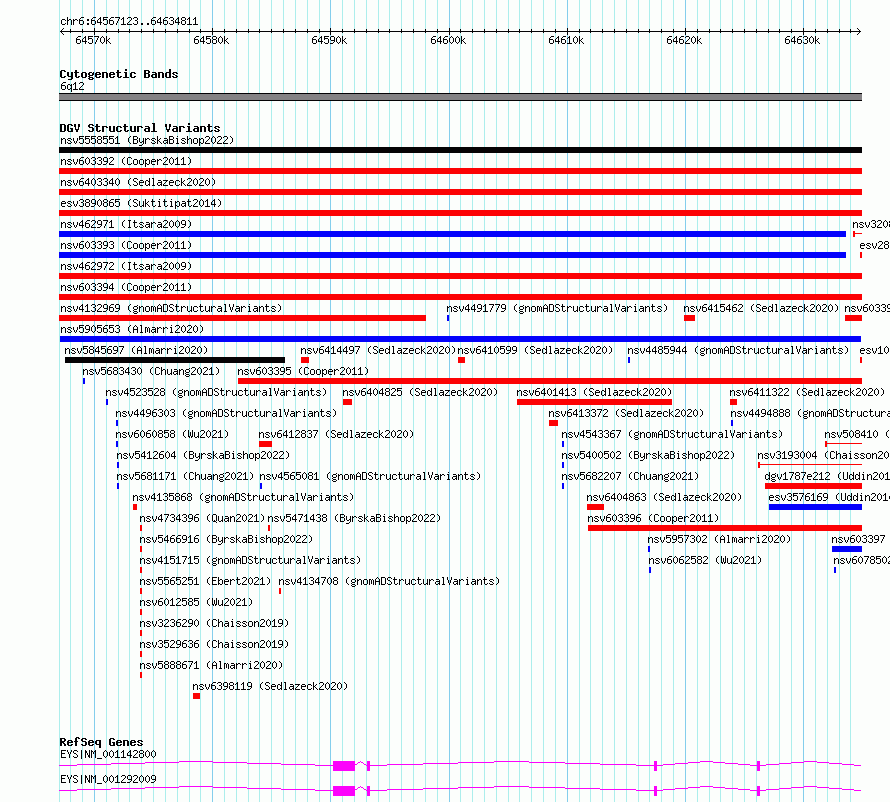Viewport: 890px width, 802px height.
Task: Click nsv6404863 (Sedlazeck2020) label
Action: click(664, 497)
